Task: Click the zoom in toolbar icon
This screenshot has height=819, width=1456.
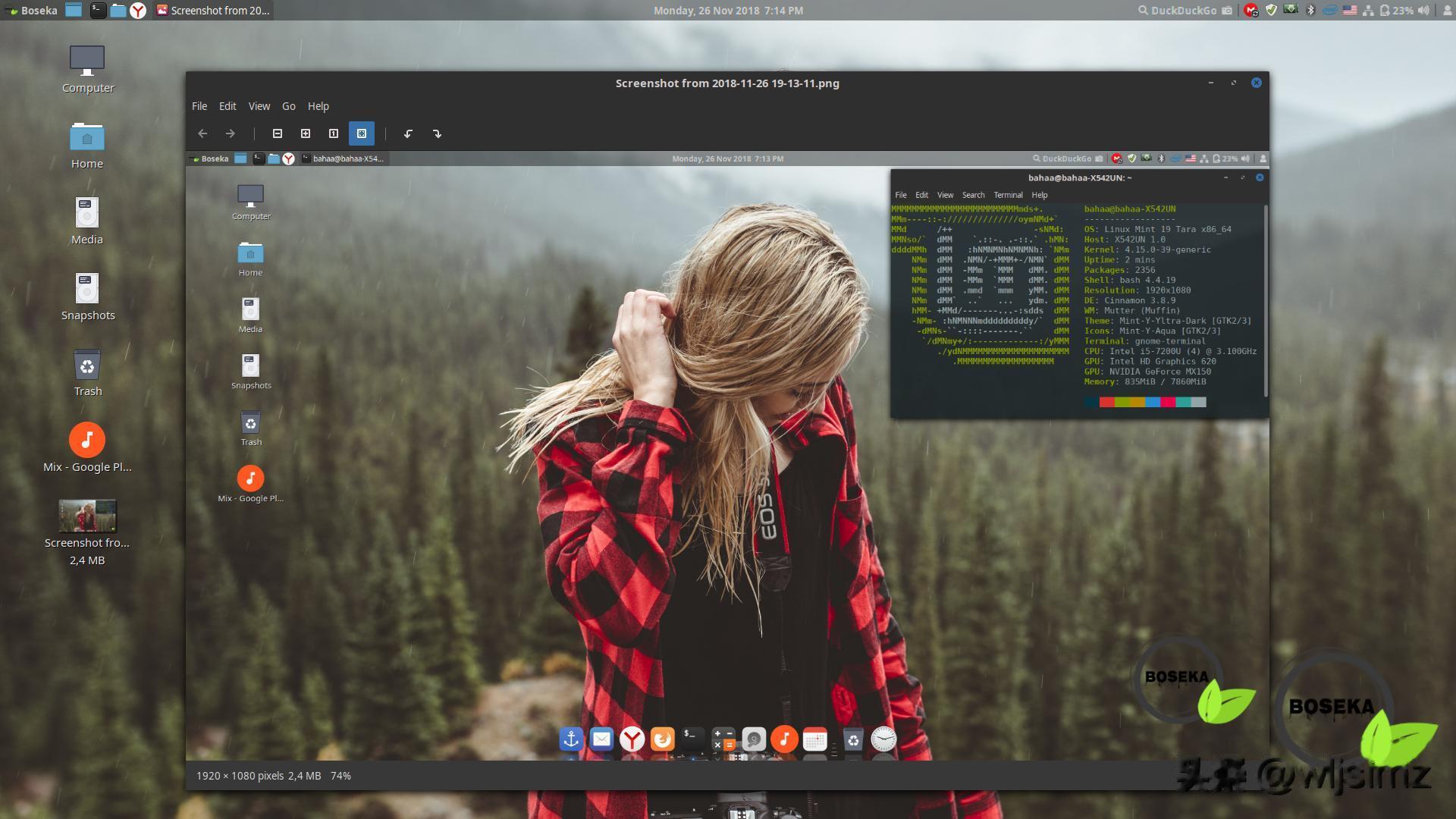Action: (306, 133)
